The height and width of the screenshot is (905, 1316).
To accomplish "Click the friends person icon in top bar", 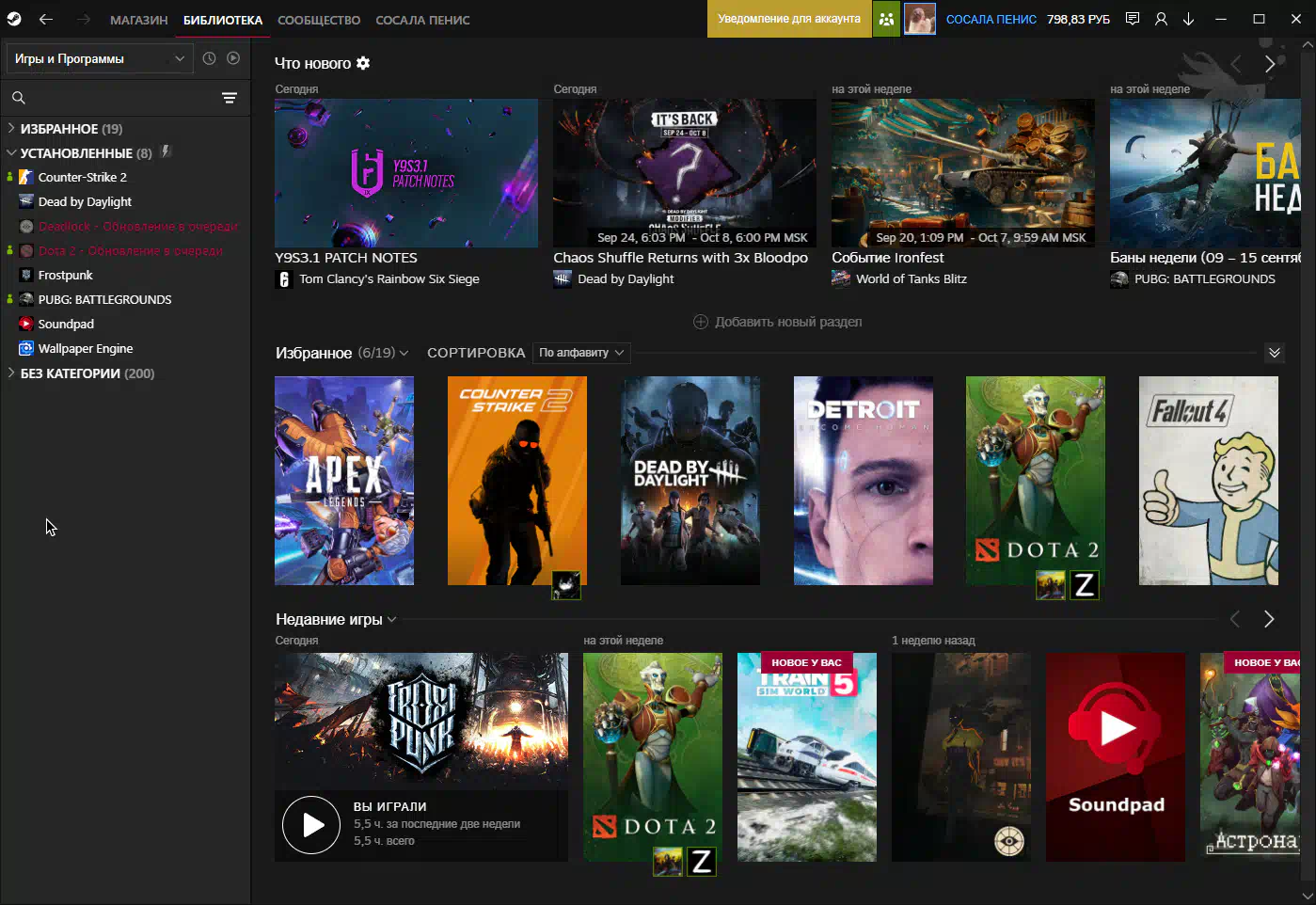I will point(1161,19).
